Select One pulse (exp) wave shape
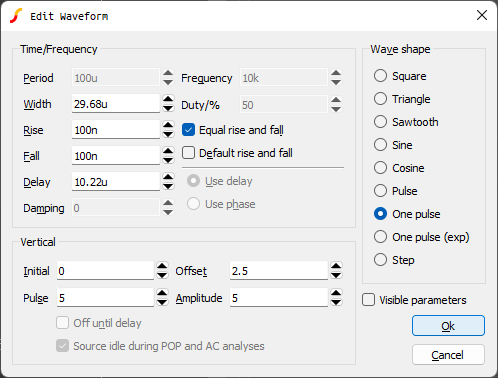498x378 pixels. (380, 237)
